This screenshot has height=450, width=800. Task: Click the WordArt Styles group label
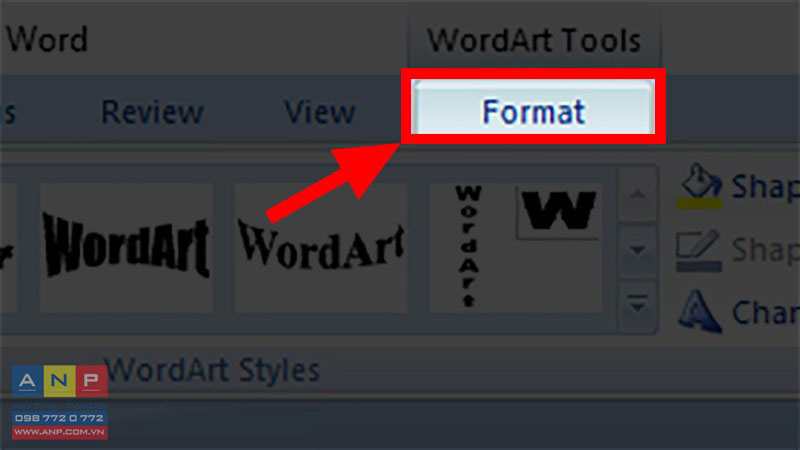pyautogui.click(x=212, y=370)
